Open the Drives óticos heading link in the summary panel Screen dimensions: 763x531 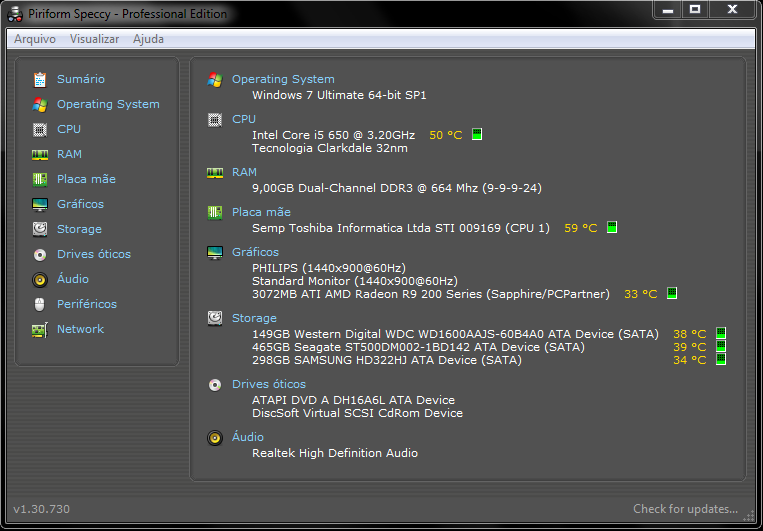pos(269,385)
